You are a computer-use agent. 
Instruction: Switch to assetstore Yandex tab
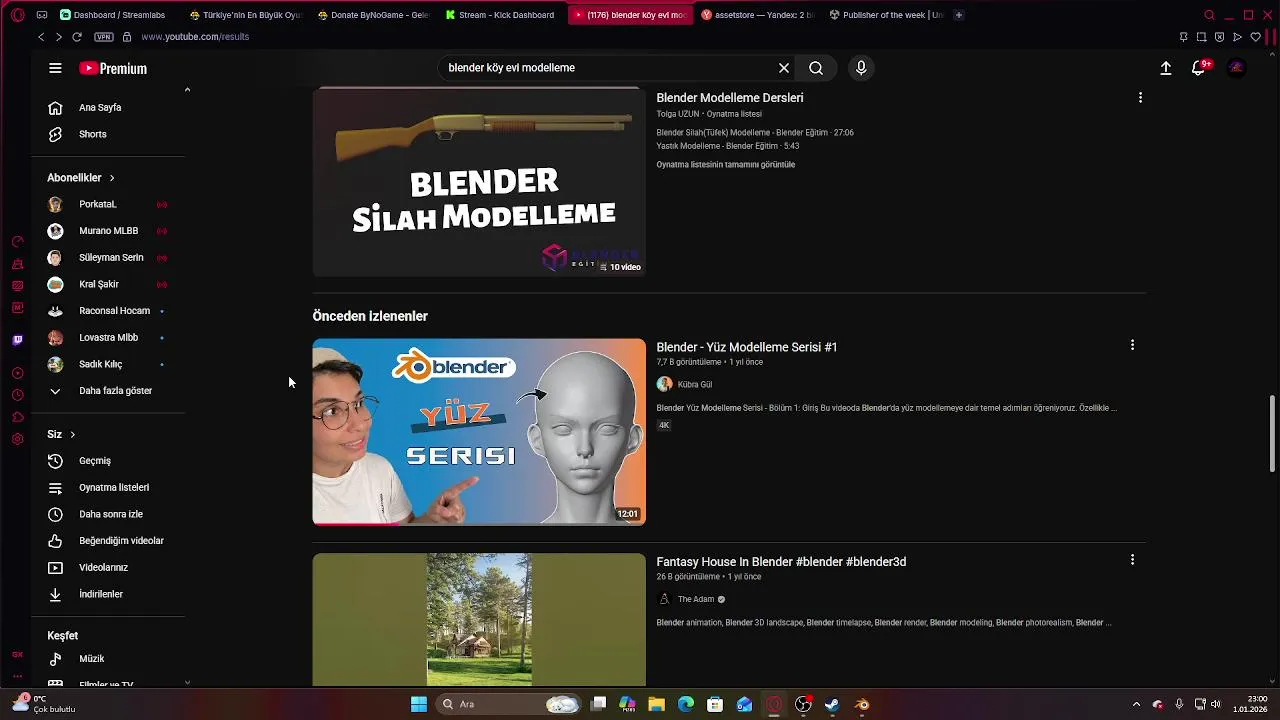[758, 15]
